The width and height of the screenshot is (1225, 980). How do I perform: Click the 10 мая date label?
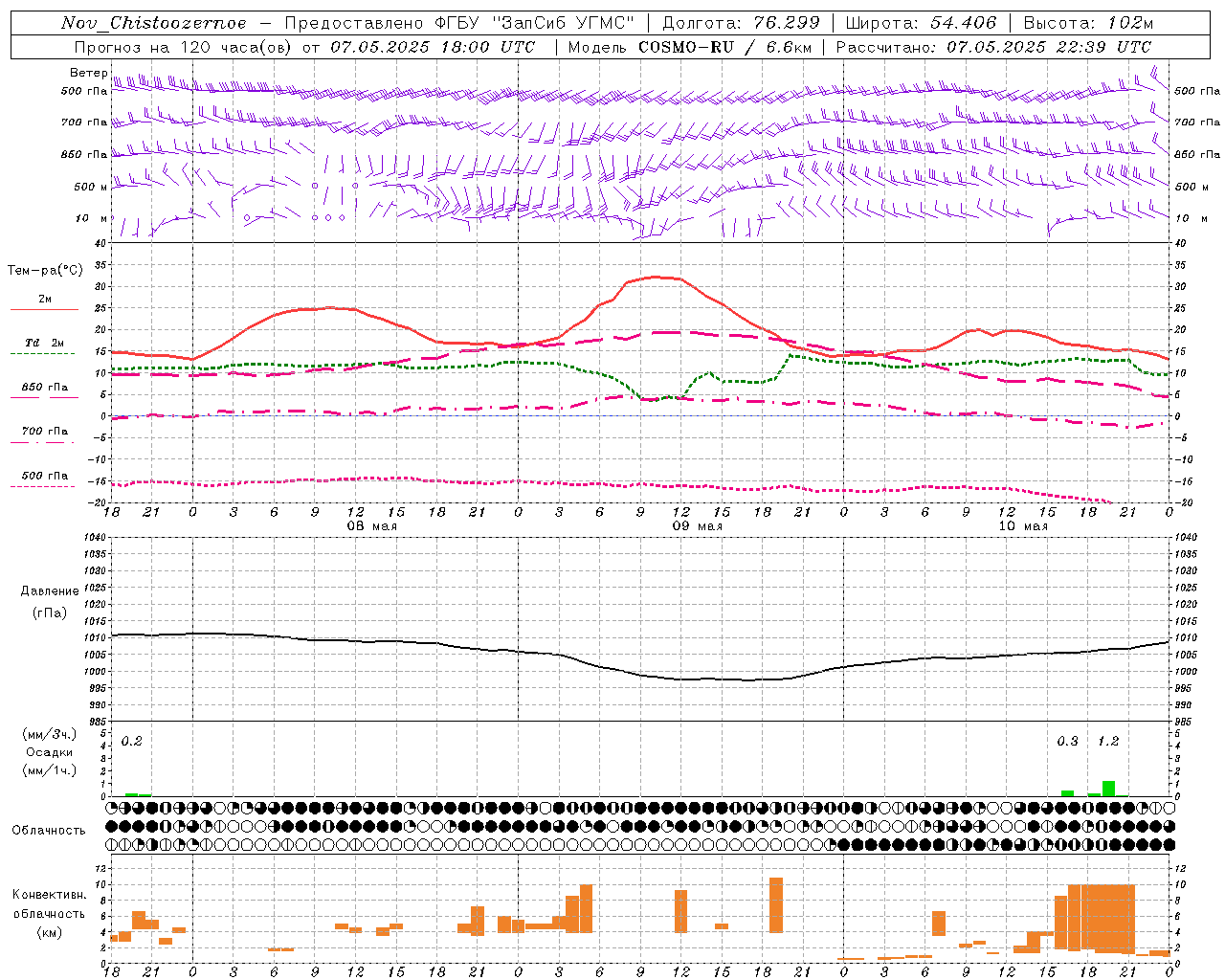coord(1023,526)
